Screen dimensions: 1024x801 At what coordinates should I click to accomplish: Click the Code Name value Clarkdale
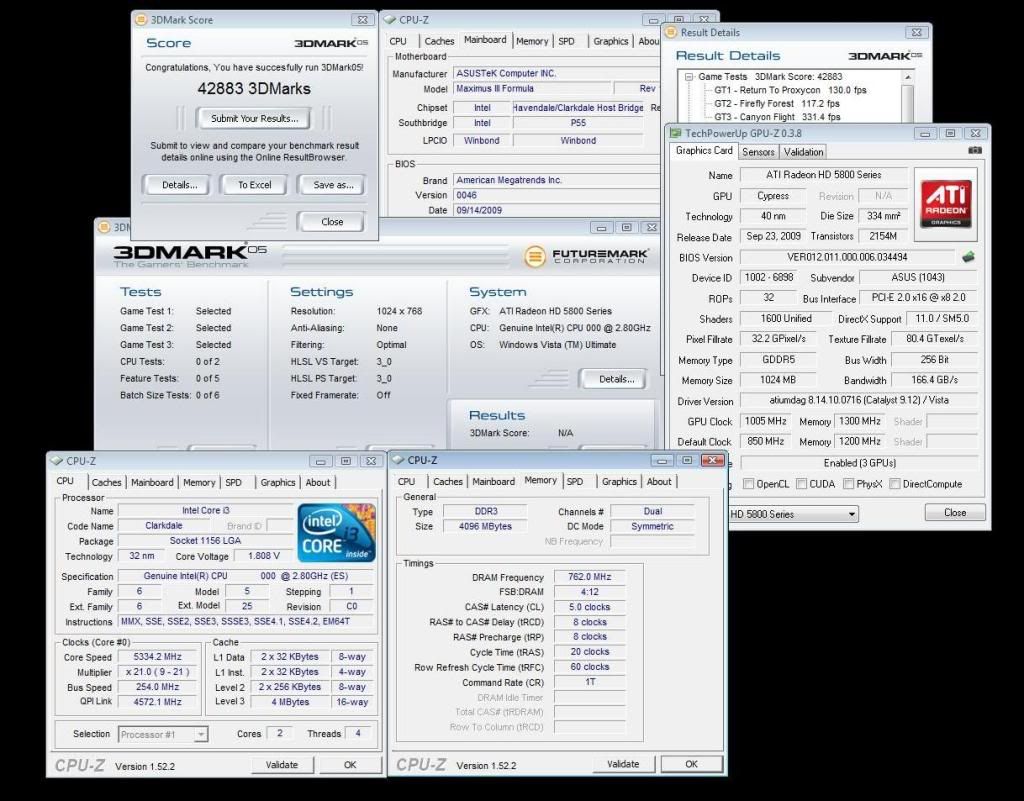164,526
